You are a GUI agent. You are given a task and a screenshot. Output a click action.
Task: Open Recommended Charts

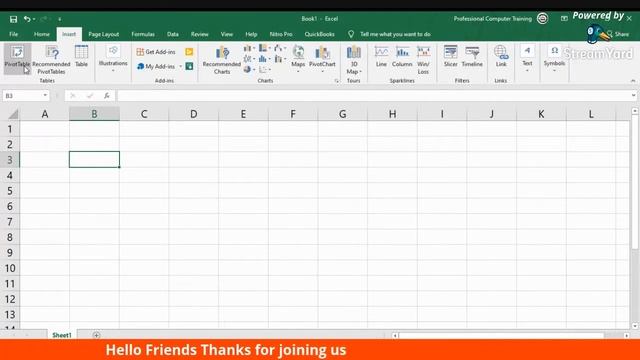pyautogui.click(x=222, y=60)
